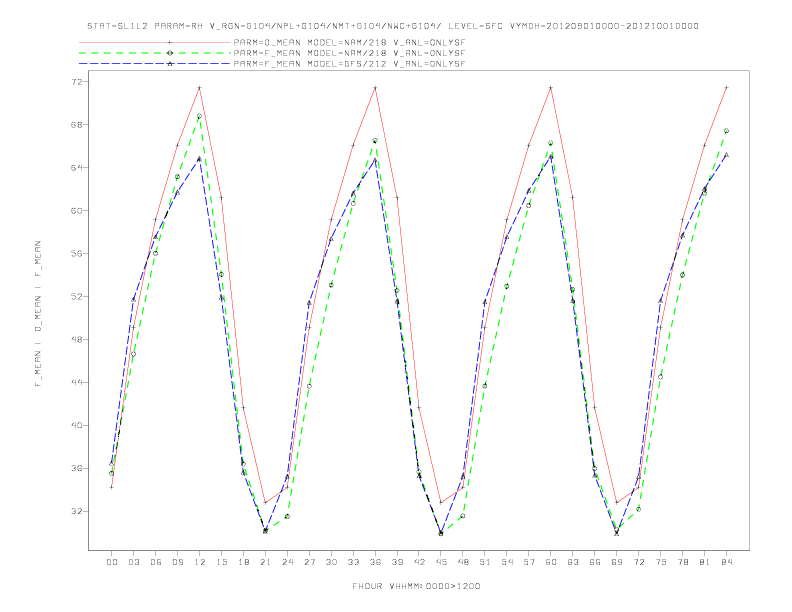The height and width of the screenshot is (612, 792).
Task: Click y-axis tick label 68
Action: pos(78,125)
